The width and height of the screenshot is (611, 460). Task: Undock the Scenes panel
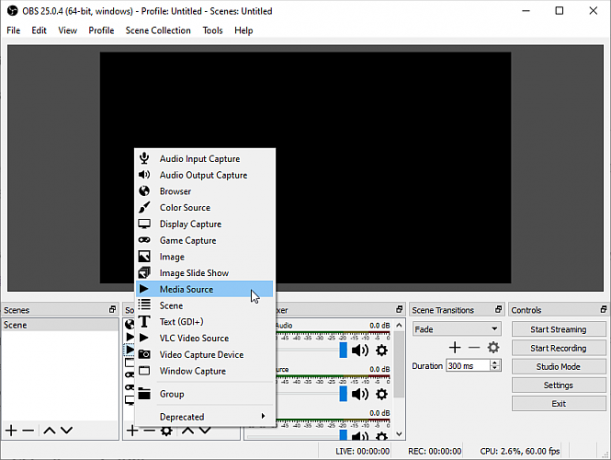(112, 310)
